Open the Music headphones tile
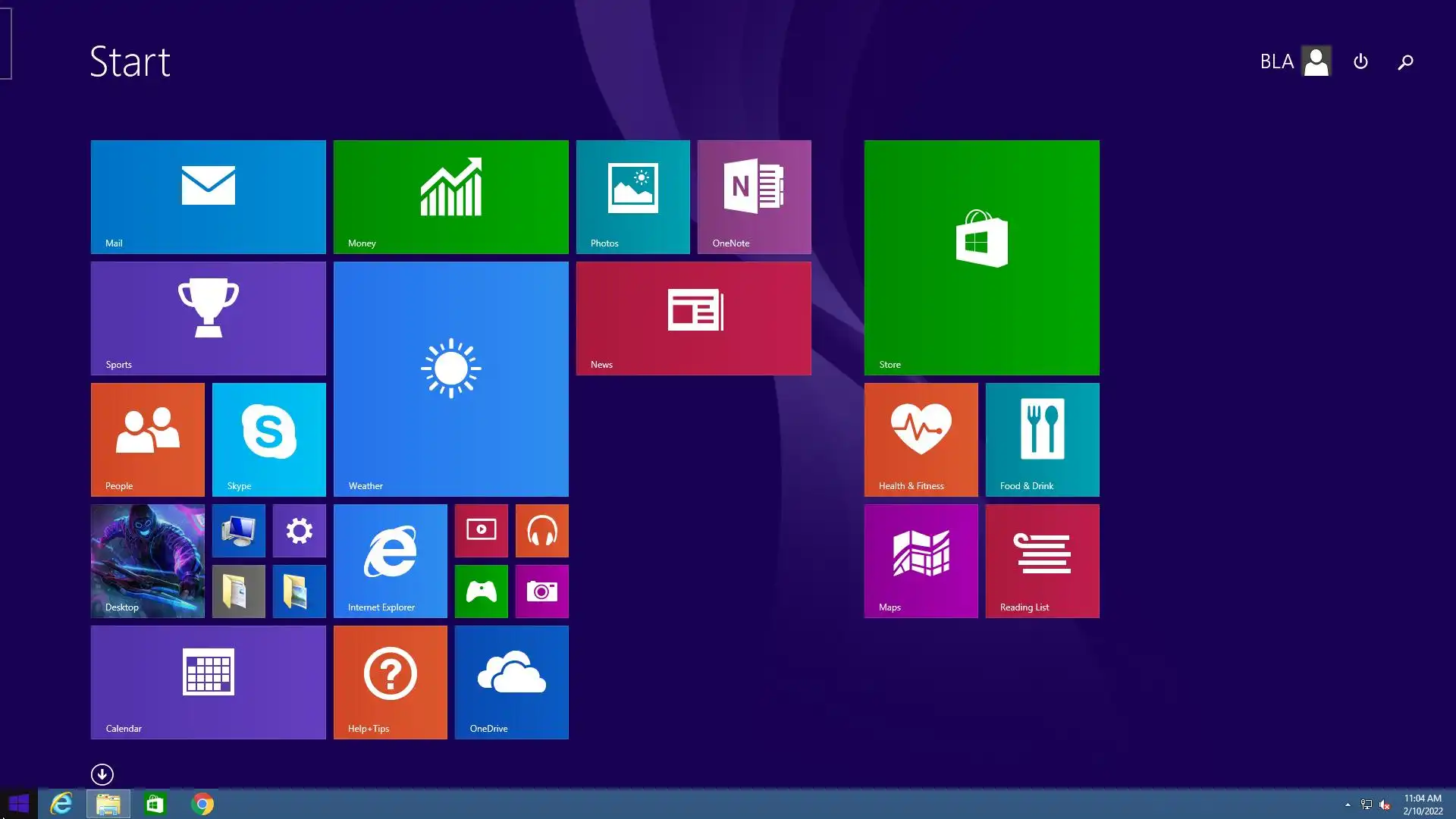This screenshot has width=1456, height=819. (541, 530)
